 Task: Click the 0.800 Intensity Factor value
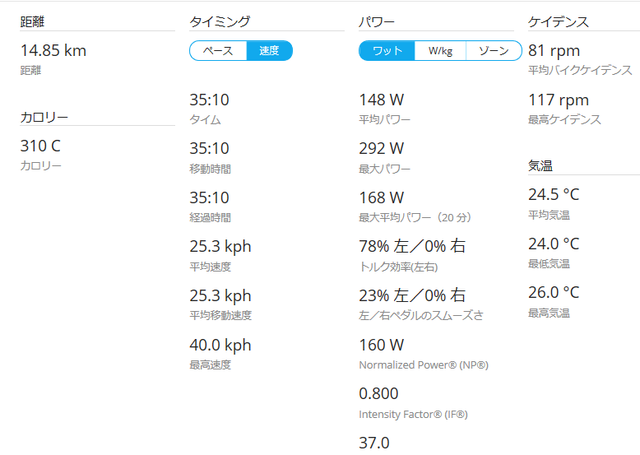click(380, 394)
